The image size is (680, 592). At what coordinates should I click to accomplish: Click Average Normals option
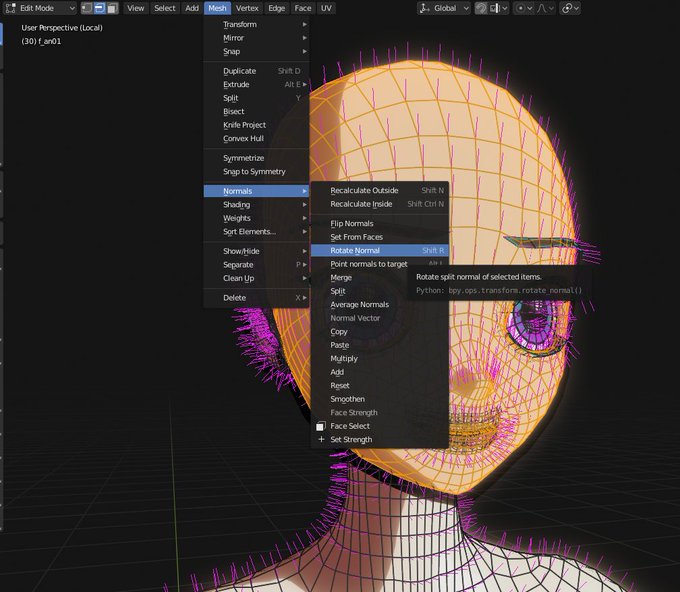click(x=359, y=304)
